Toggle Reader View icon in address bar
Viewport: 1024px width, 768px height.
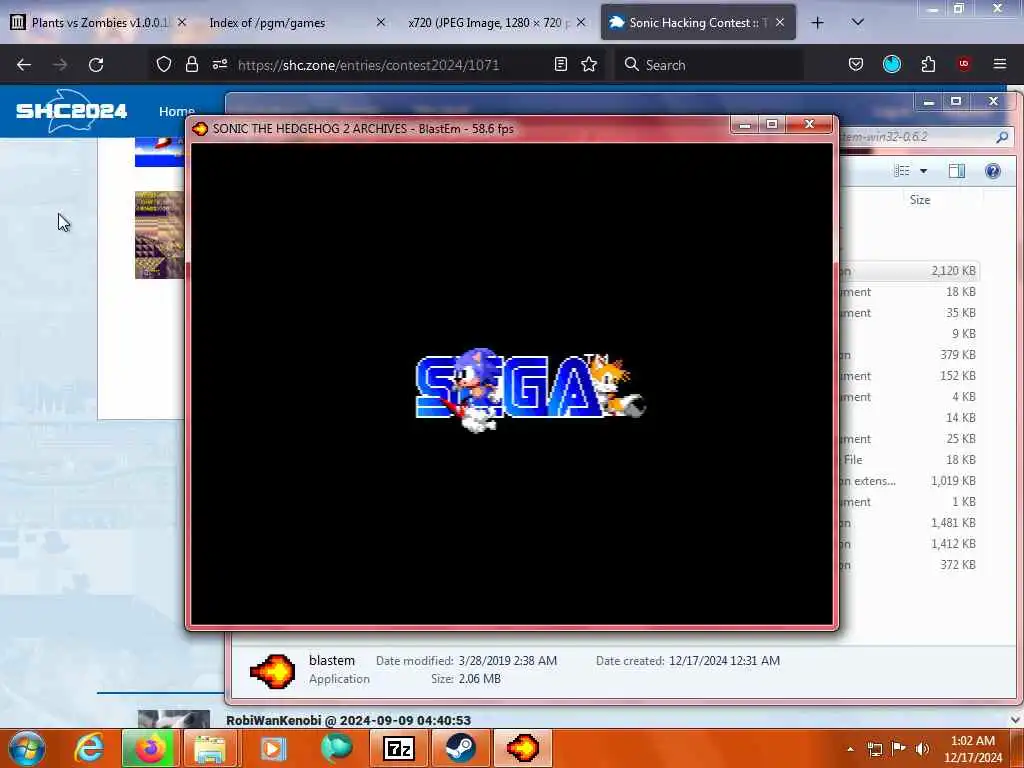click(560, 64)
